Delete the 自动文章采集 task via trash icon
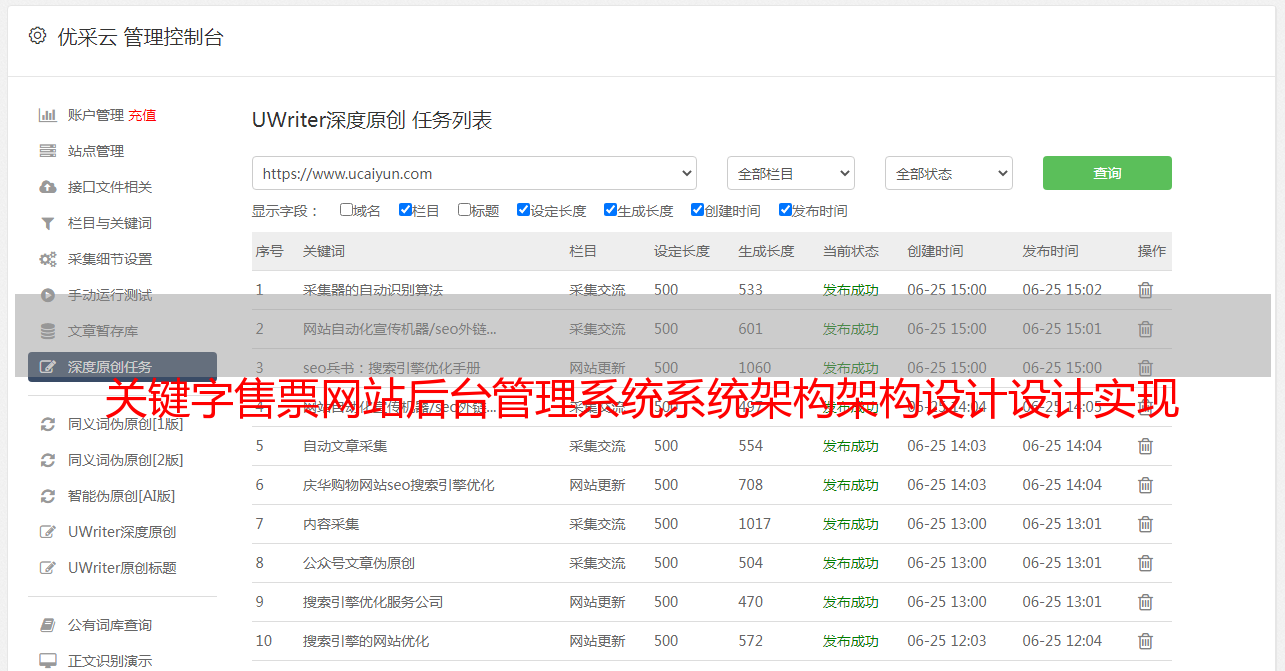The height and width of the screenshot is (671, 1285). click(1145, 446)
